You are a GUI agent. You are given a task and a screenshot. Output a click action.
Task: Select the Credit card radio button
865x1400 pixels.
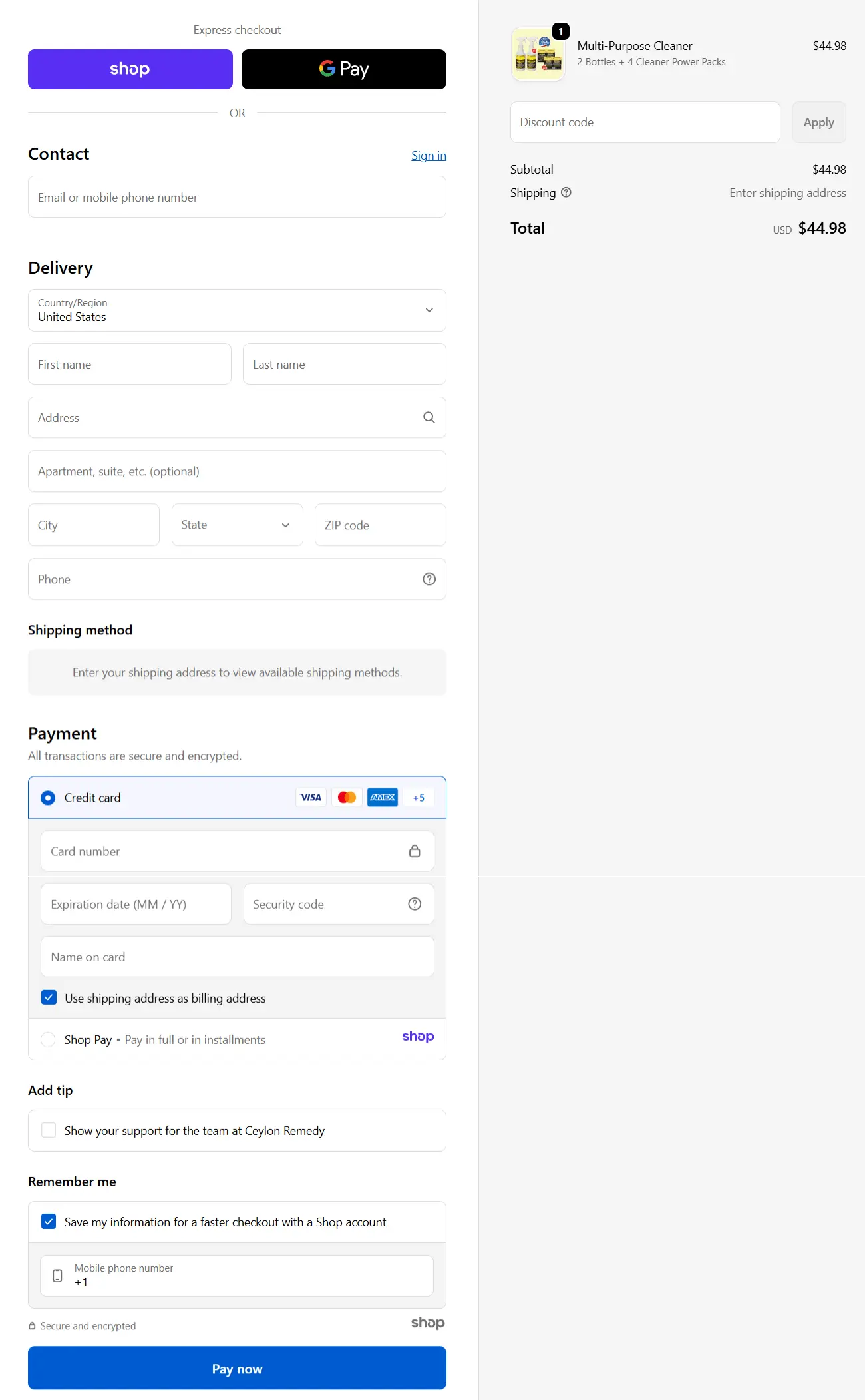pos(48,798)
